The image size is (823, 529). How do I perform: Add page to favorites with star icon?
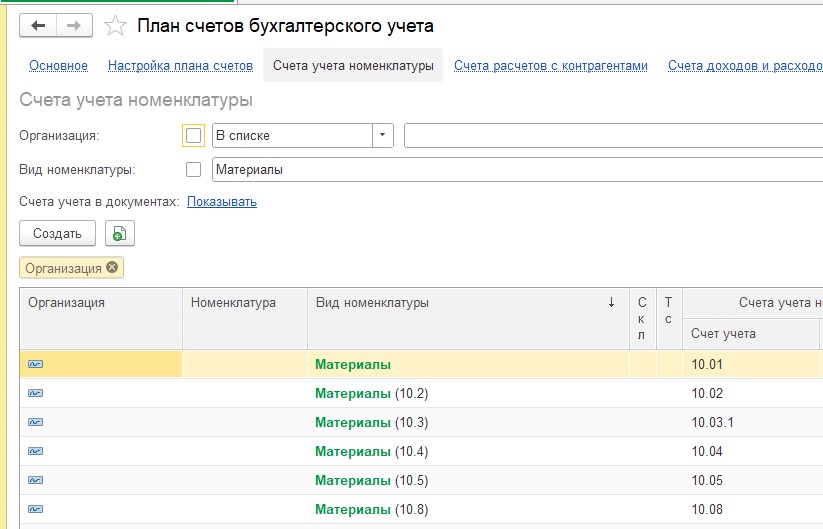115,26
